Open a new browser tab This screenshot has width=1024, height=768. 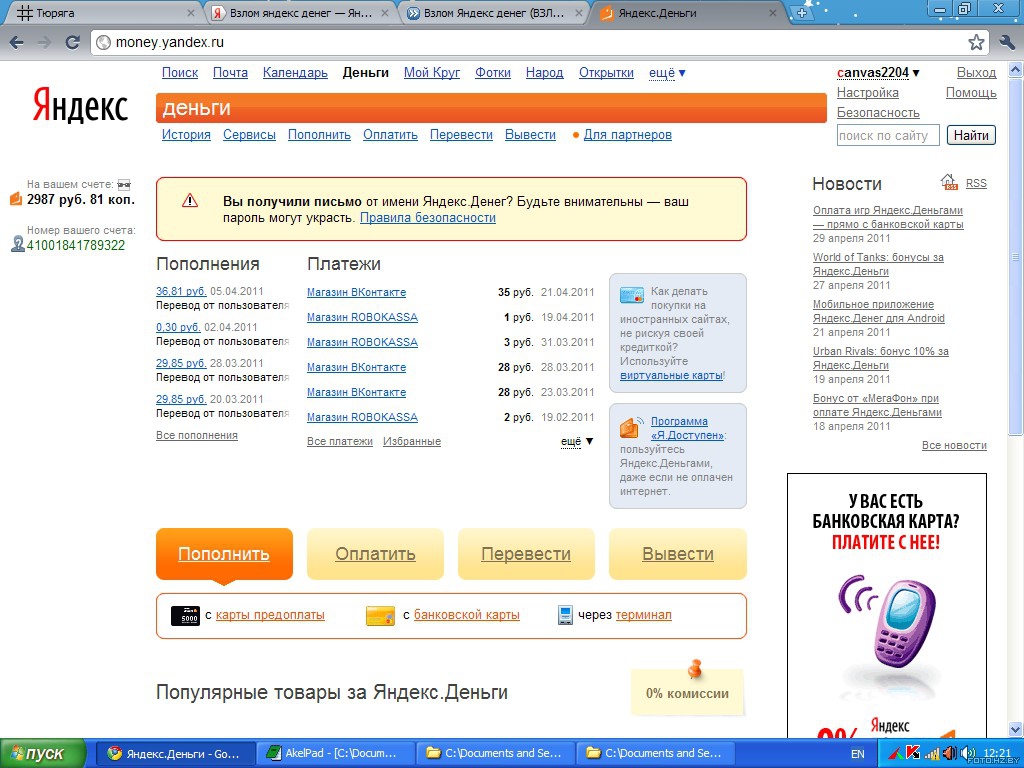tap(802, 12)
